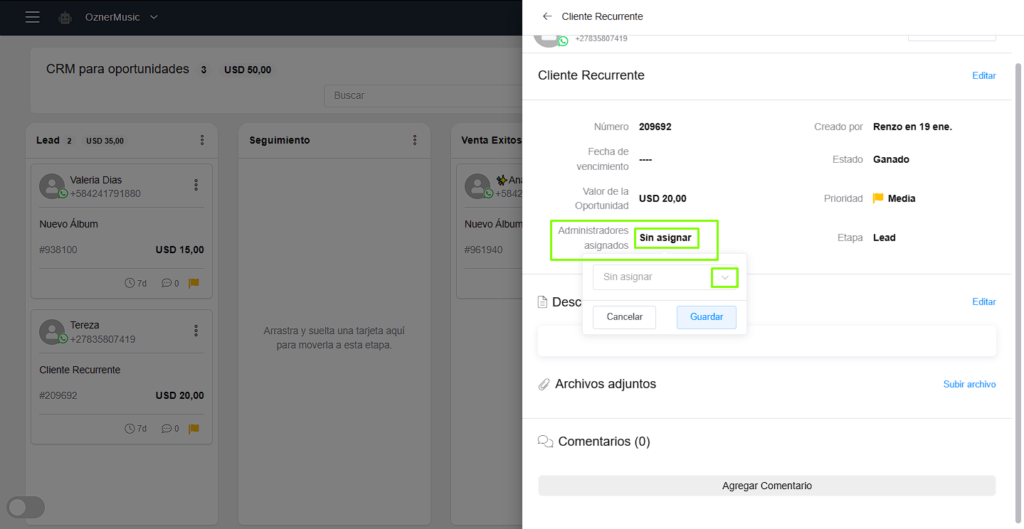Image resolution: width=1024 pixels, height=529 pixels.
Task: Click the paperclip icon by Archivos adjuntos
Action: click(544, 384)
